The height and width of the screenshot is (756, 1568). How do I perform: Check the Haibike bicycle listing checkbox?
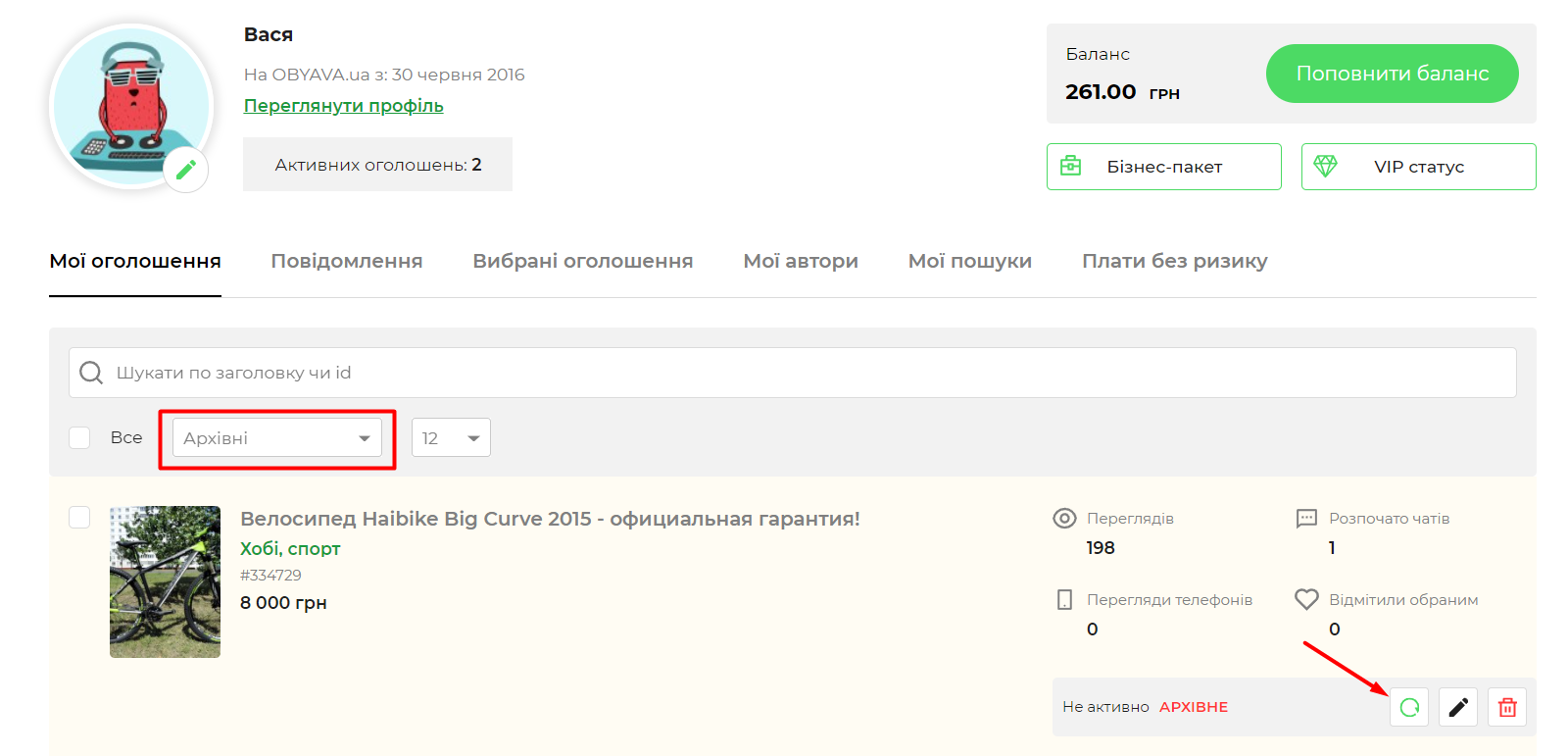point(79,517)
